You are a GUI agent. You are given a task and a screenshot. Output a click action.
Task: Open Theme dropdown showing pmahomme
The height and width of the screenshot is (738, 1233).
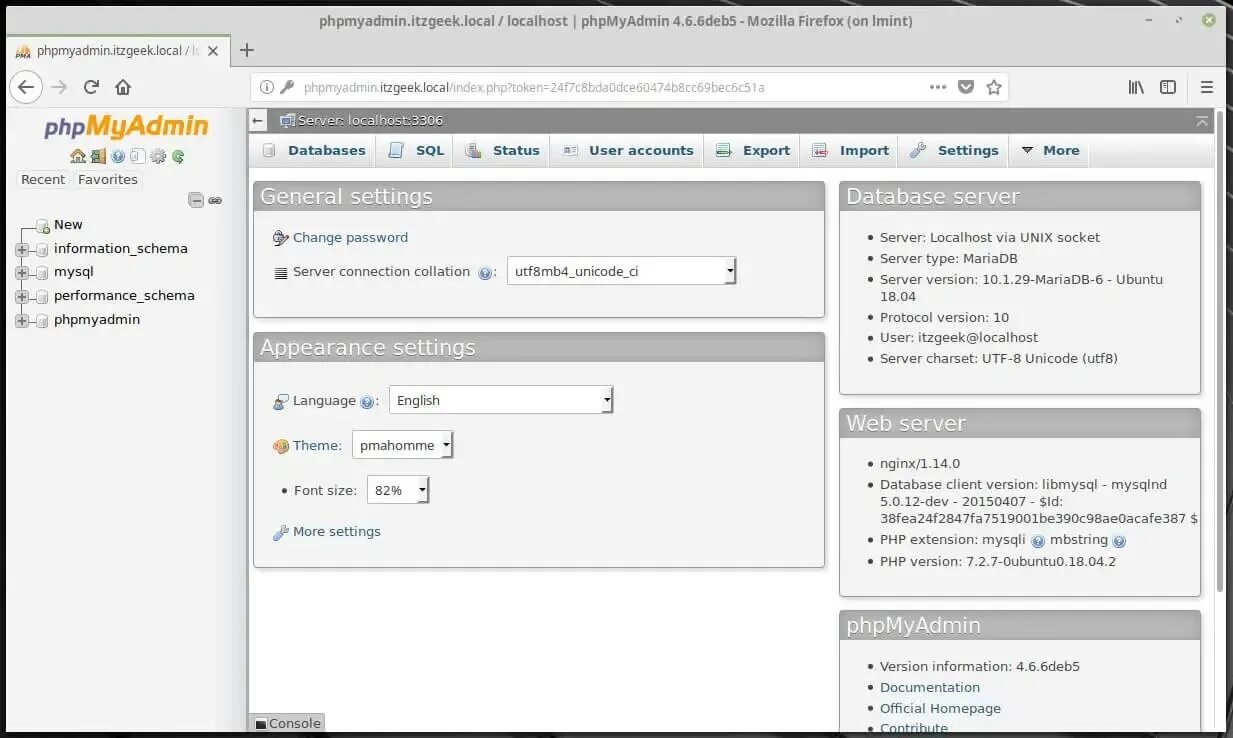[x=402, y=445]
